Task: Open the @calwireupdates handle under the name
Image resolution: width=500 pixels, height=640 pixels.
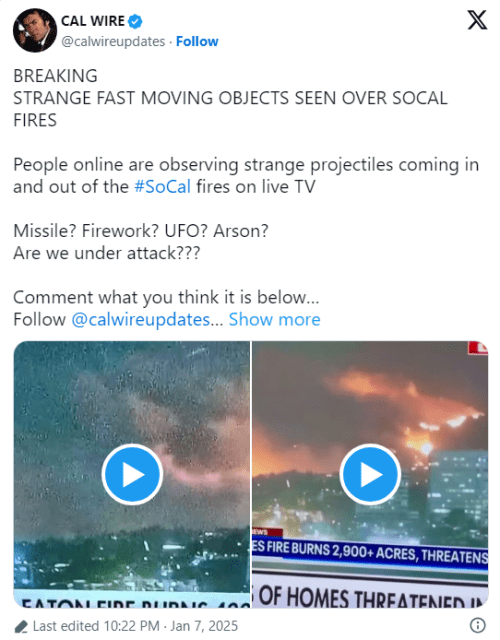Action: click(113, 41)
